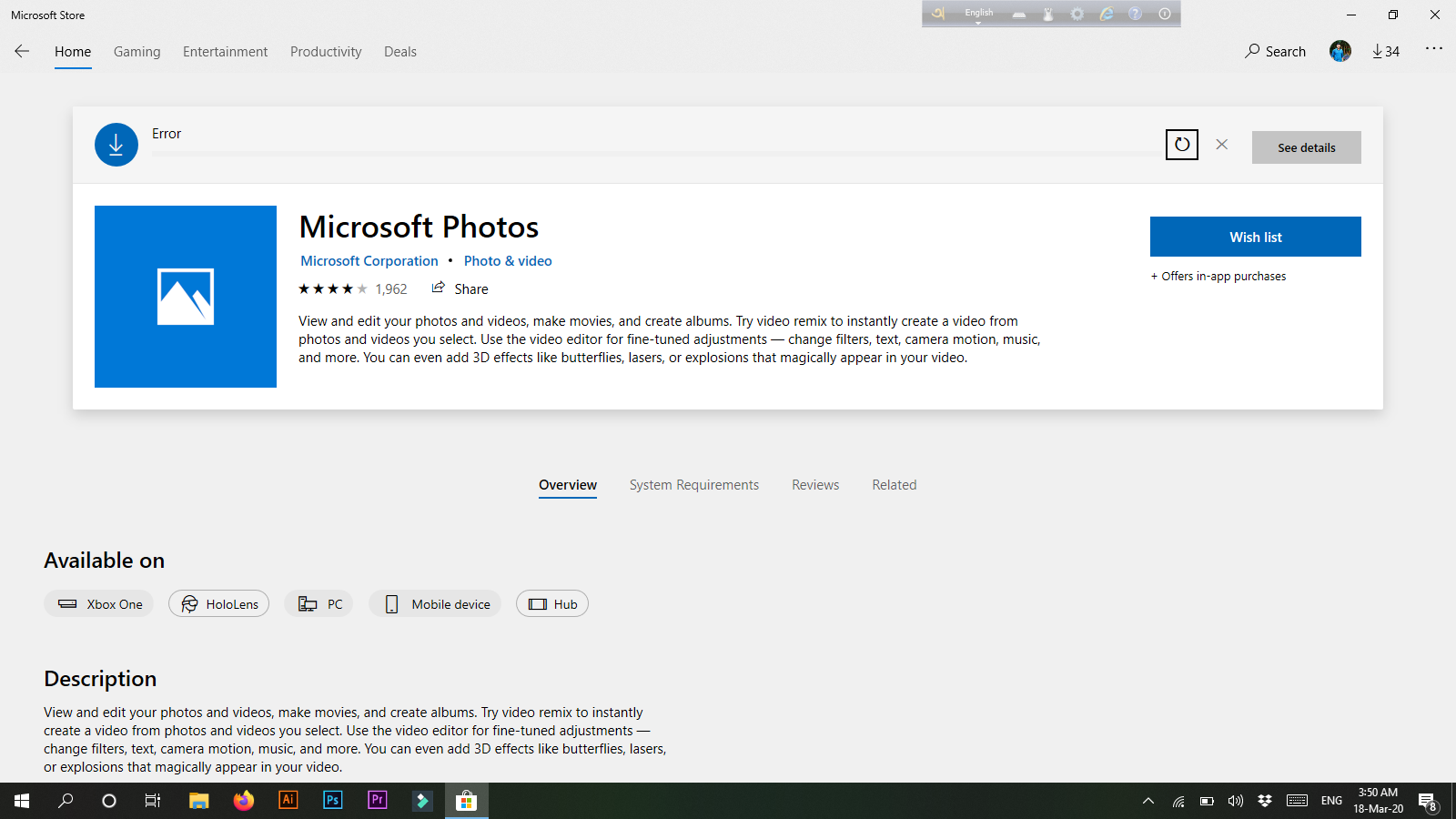Launch Adobe Premiere Pro from the taskbar
Viewport: 1456px width, 819px height.
(377, 801)
